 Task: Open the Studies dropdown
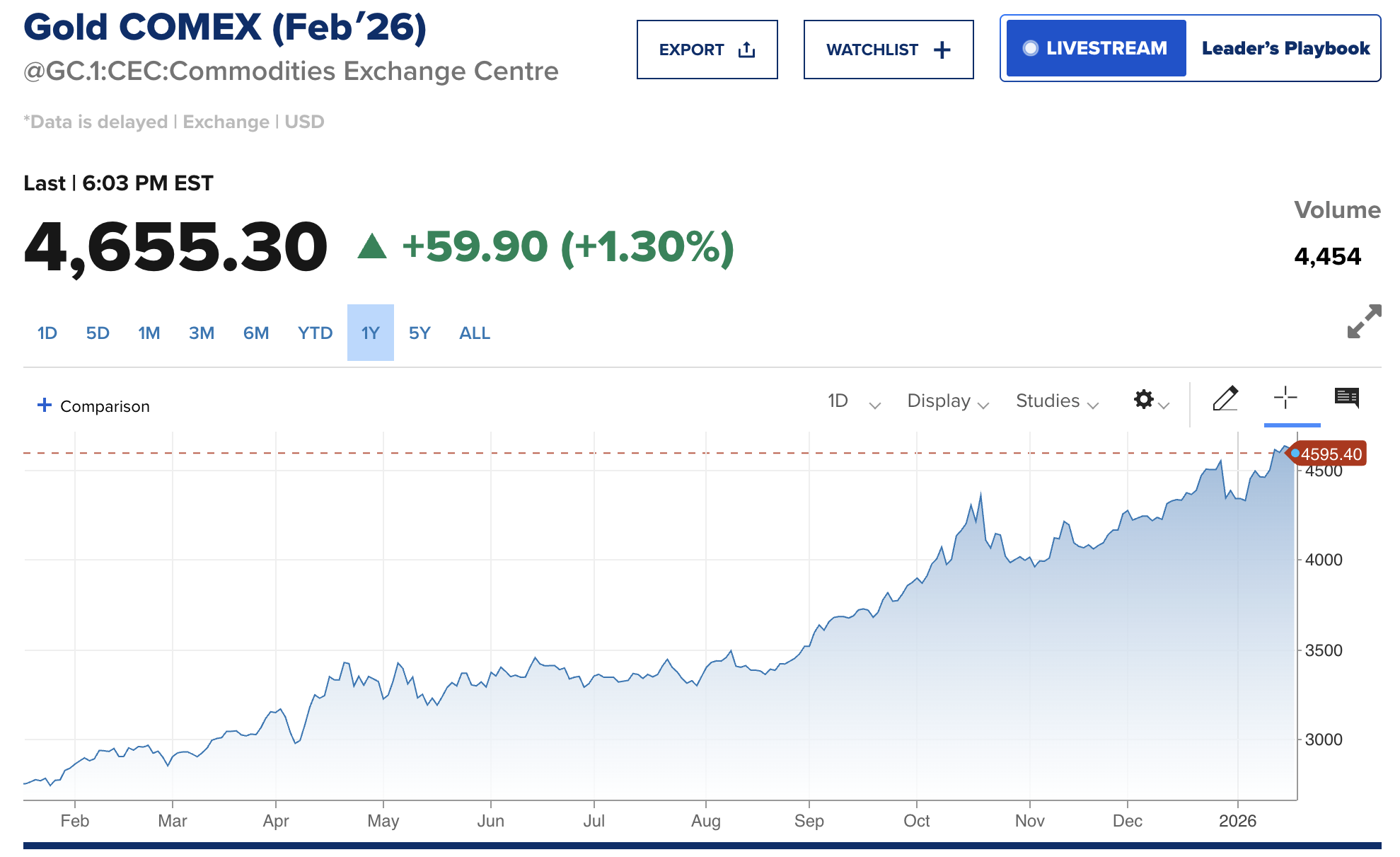point(1057,401)
